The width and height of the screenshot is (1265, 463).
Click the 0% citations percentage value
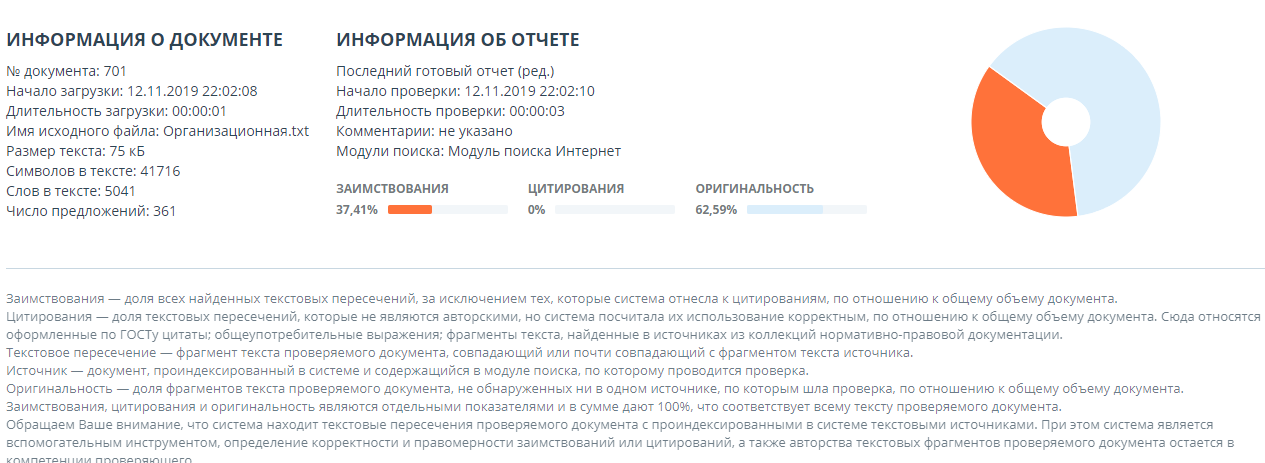pos(537,210)
